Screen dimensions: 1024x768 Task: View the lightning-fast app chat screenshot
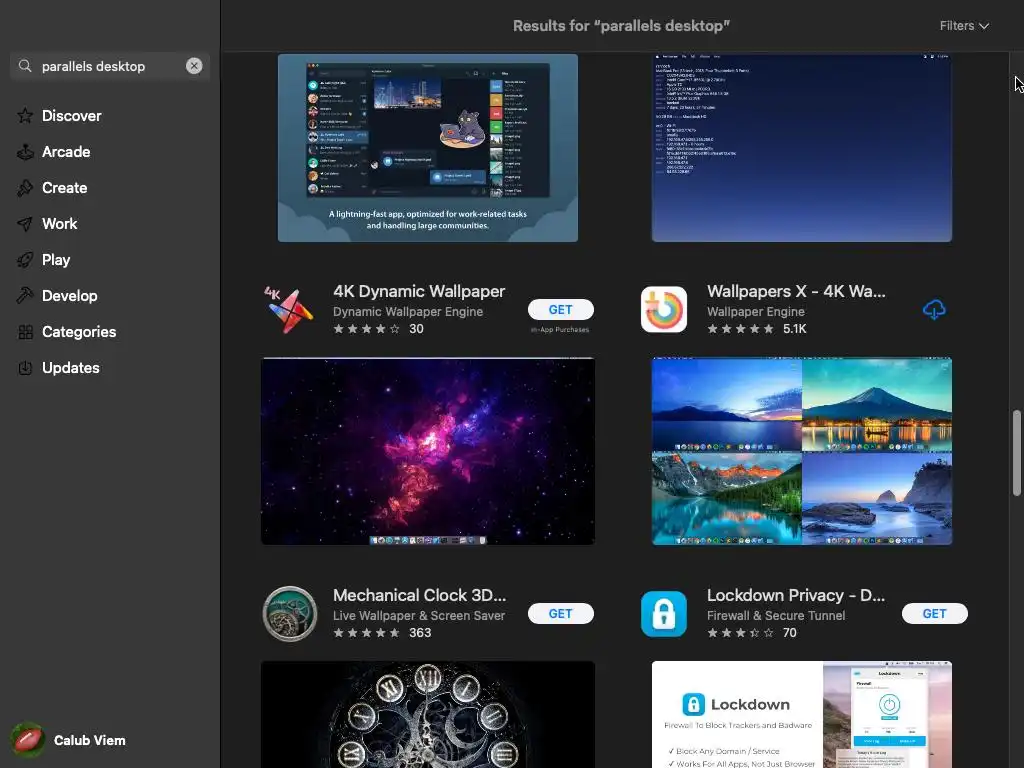428,148
